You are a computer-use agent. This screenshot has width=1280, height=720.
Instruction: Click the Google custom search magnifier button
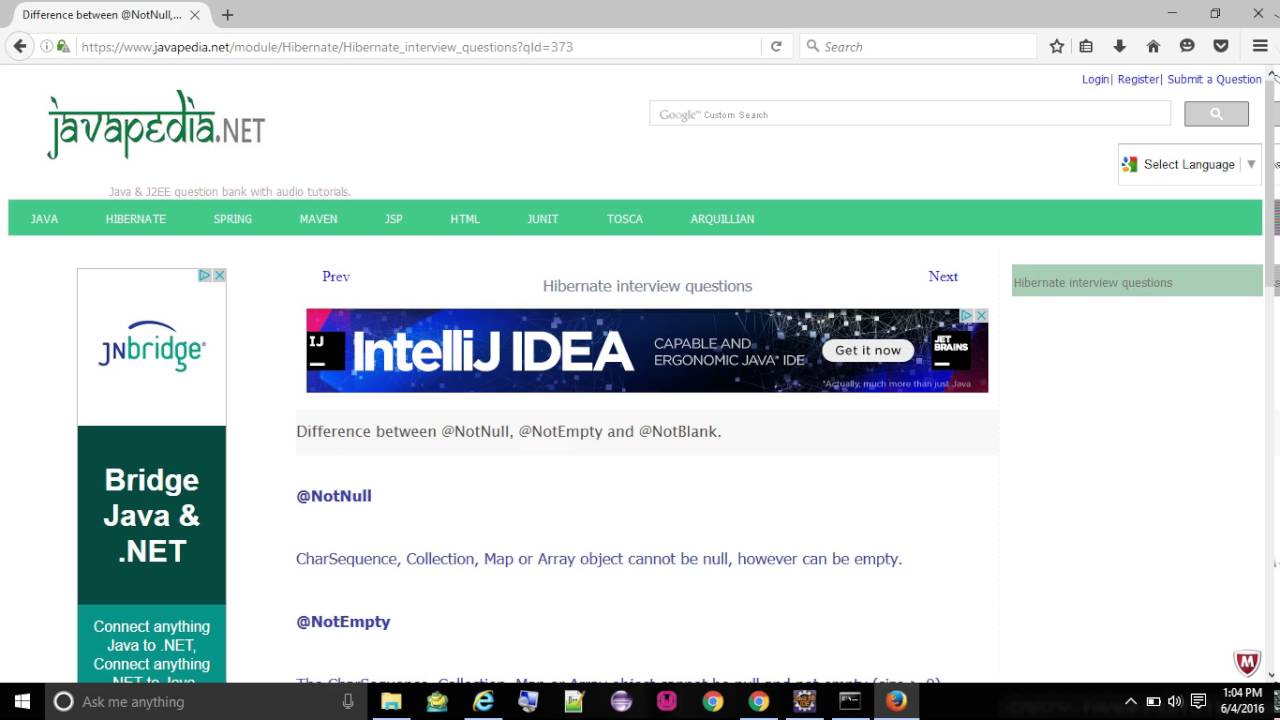(x=1216, y=114)
